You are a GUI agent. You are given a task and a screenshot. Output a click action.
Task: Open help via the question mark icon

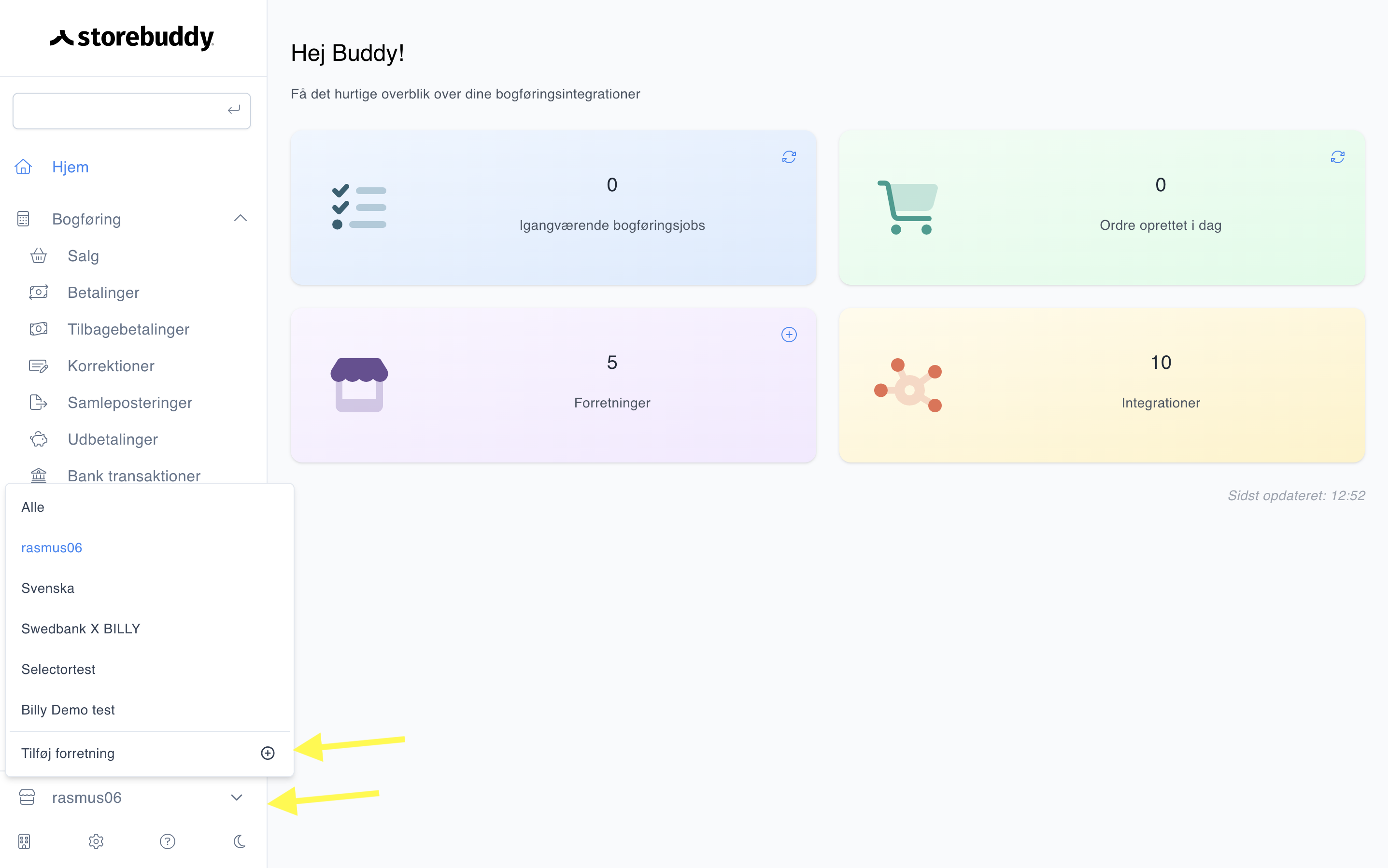[167, 841]
